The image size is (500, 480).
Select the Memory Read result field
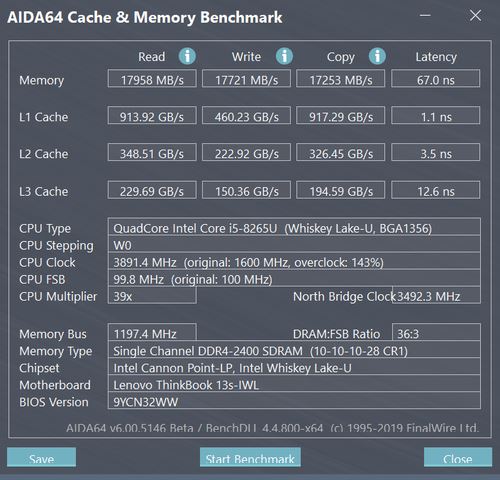[152, 79]
